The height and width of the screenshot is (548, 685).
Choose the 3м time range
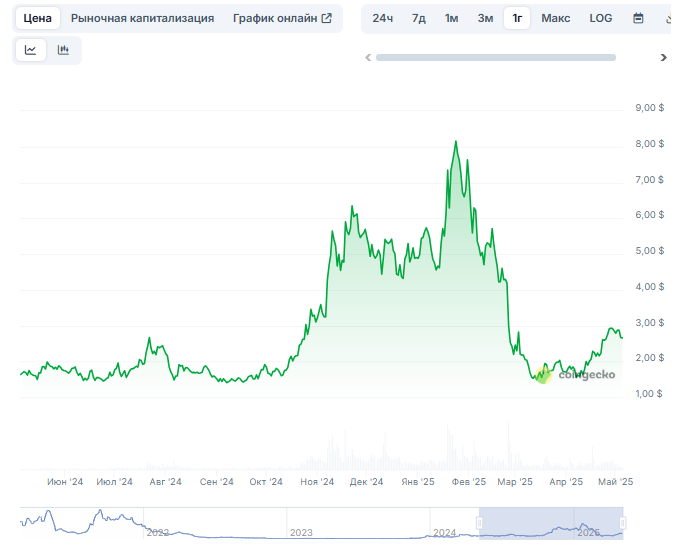click(485, 18)
